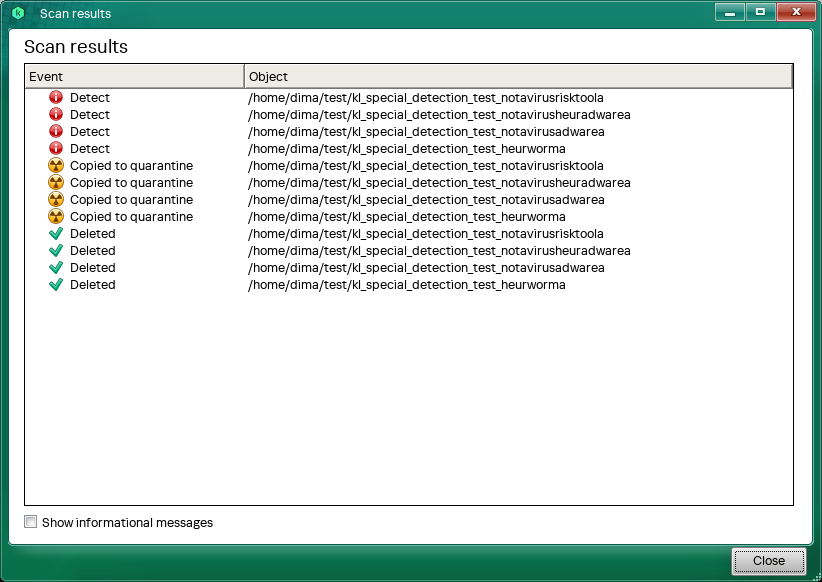Select the quarantine radiation icon for notavirusheuradwarea
Viewport: 822px width, 582px height.
(56, 183)
